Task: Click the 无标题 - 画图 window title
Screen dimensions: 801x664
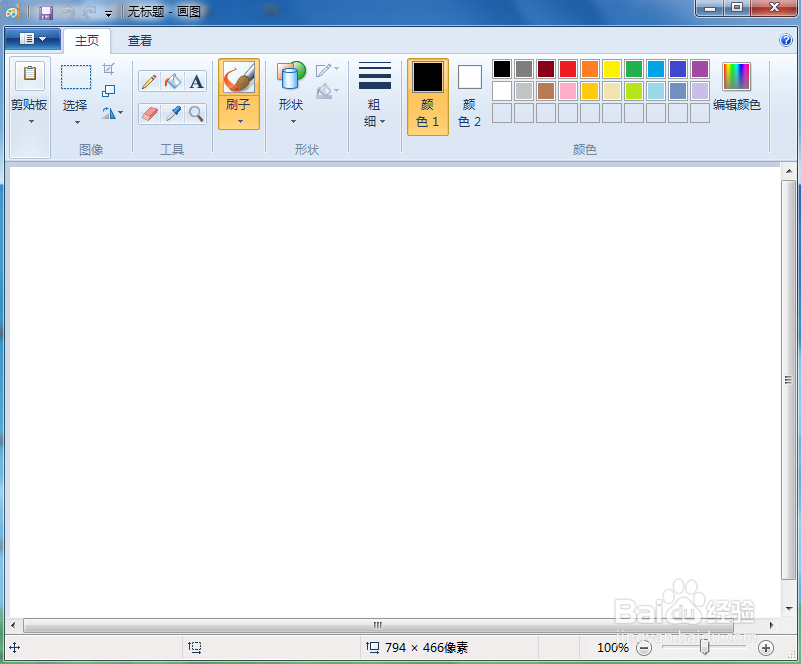Action: [x=163, y=12]
